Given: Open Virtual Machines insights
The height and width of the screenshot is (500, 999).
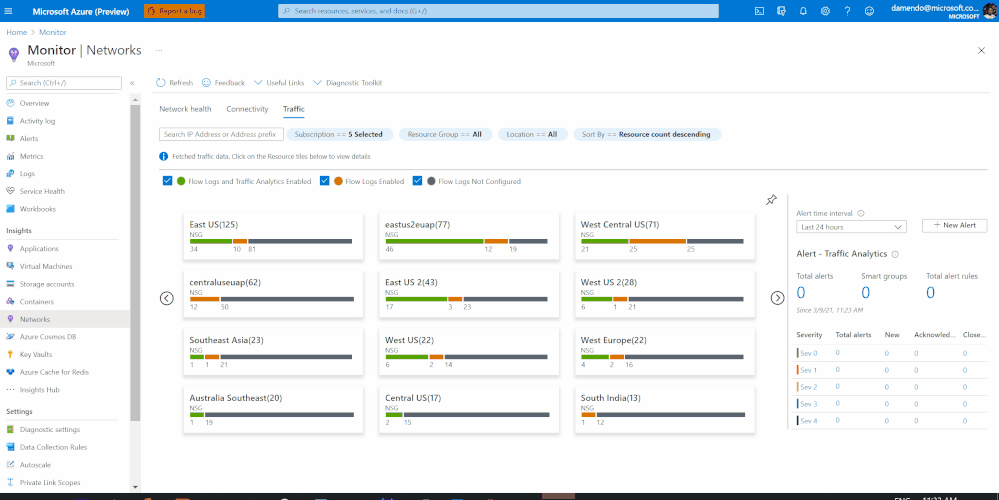Looking at the screenshot, I should (x=46, y=266).
